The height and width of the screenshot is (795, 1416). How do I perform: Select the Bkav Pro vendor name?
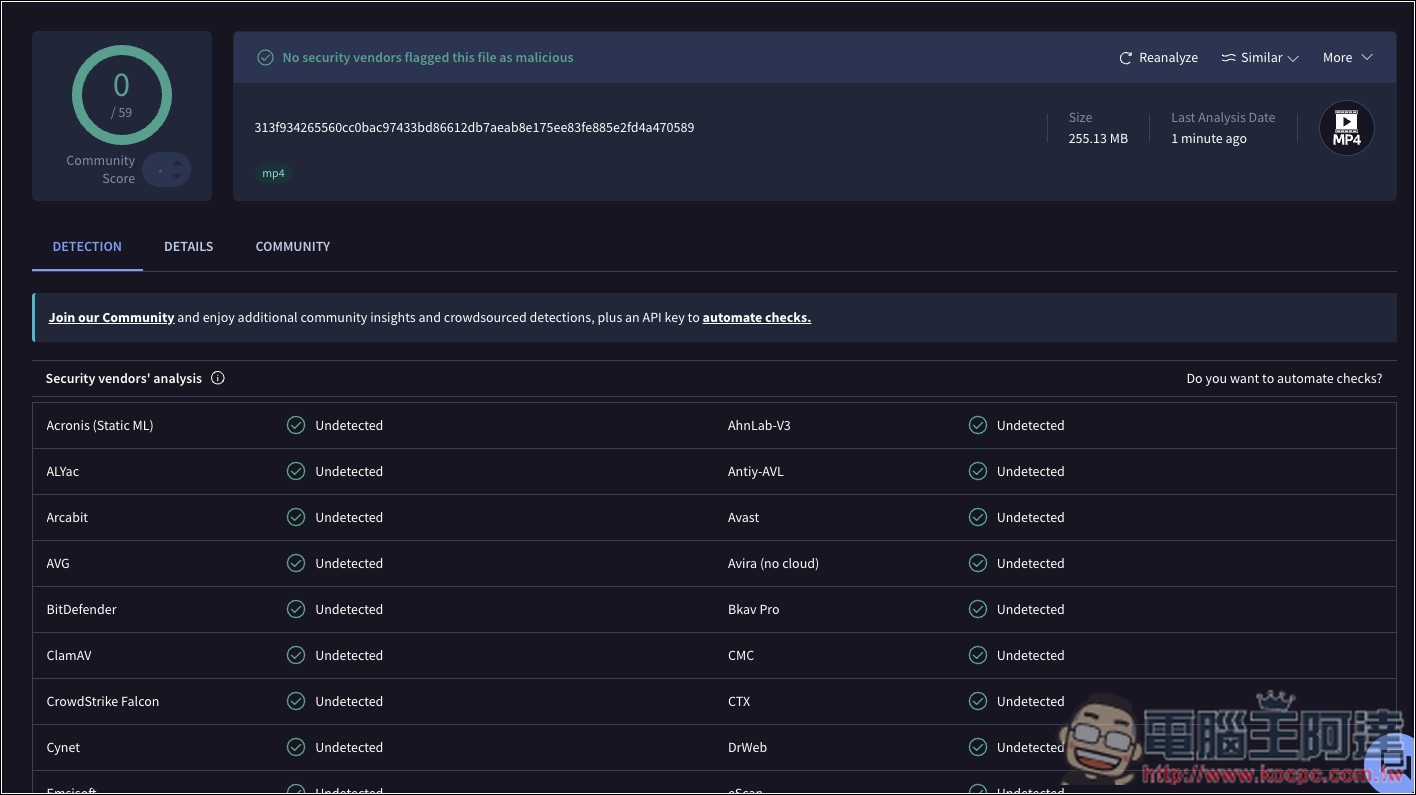(754, 609)
